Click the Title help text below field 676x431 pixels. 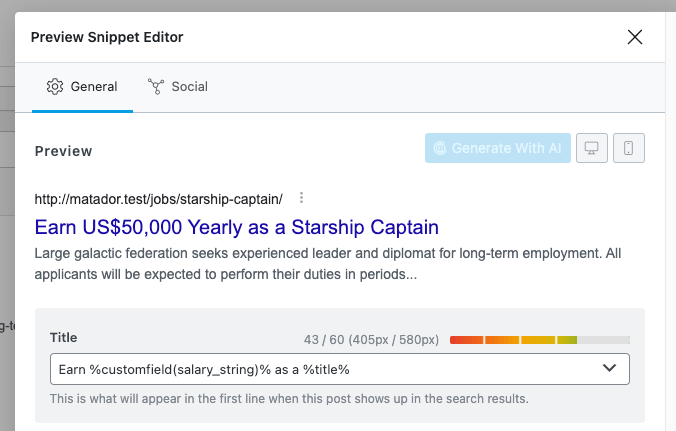pyautogui.click(x=288, y=399)
